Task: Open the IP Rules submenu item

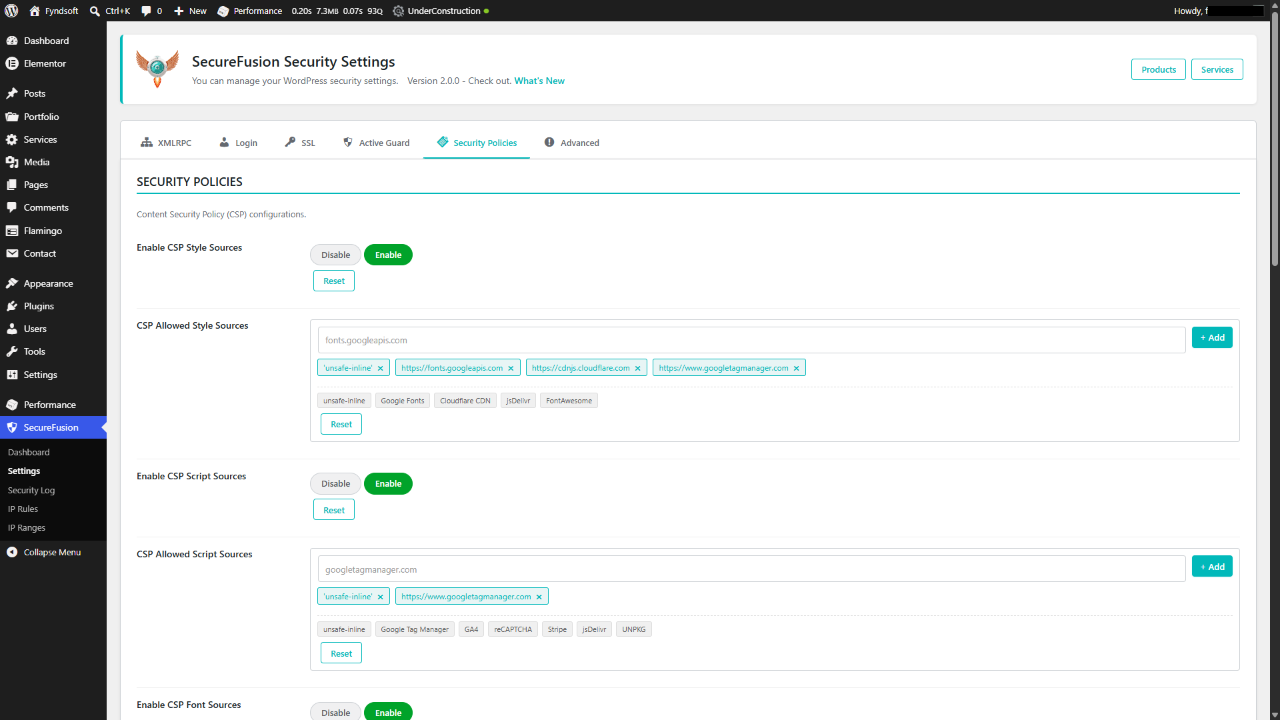Action: point(23,509)
